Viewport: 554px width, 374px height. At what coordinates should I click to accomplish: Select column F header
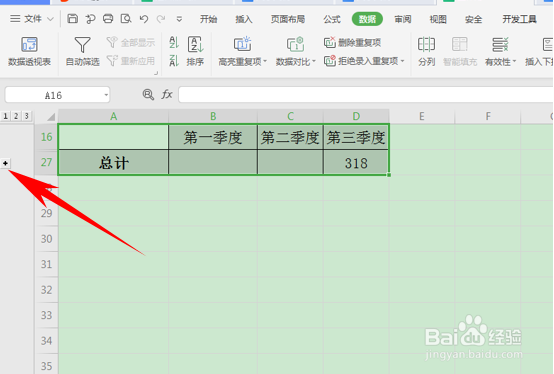coord(488,117)
